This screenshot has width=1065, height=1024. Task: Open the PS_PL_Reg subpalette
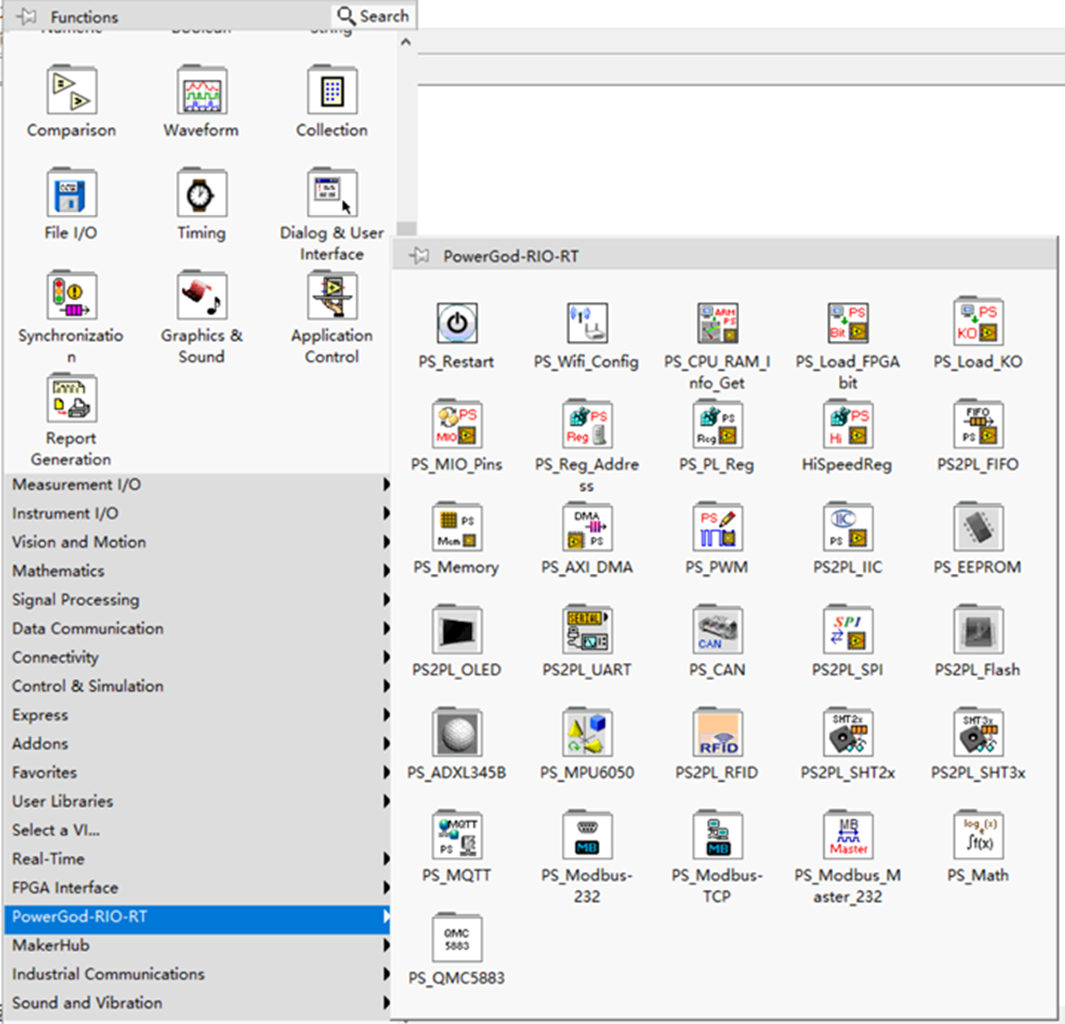coord(717,424)
